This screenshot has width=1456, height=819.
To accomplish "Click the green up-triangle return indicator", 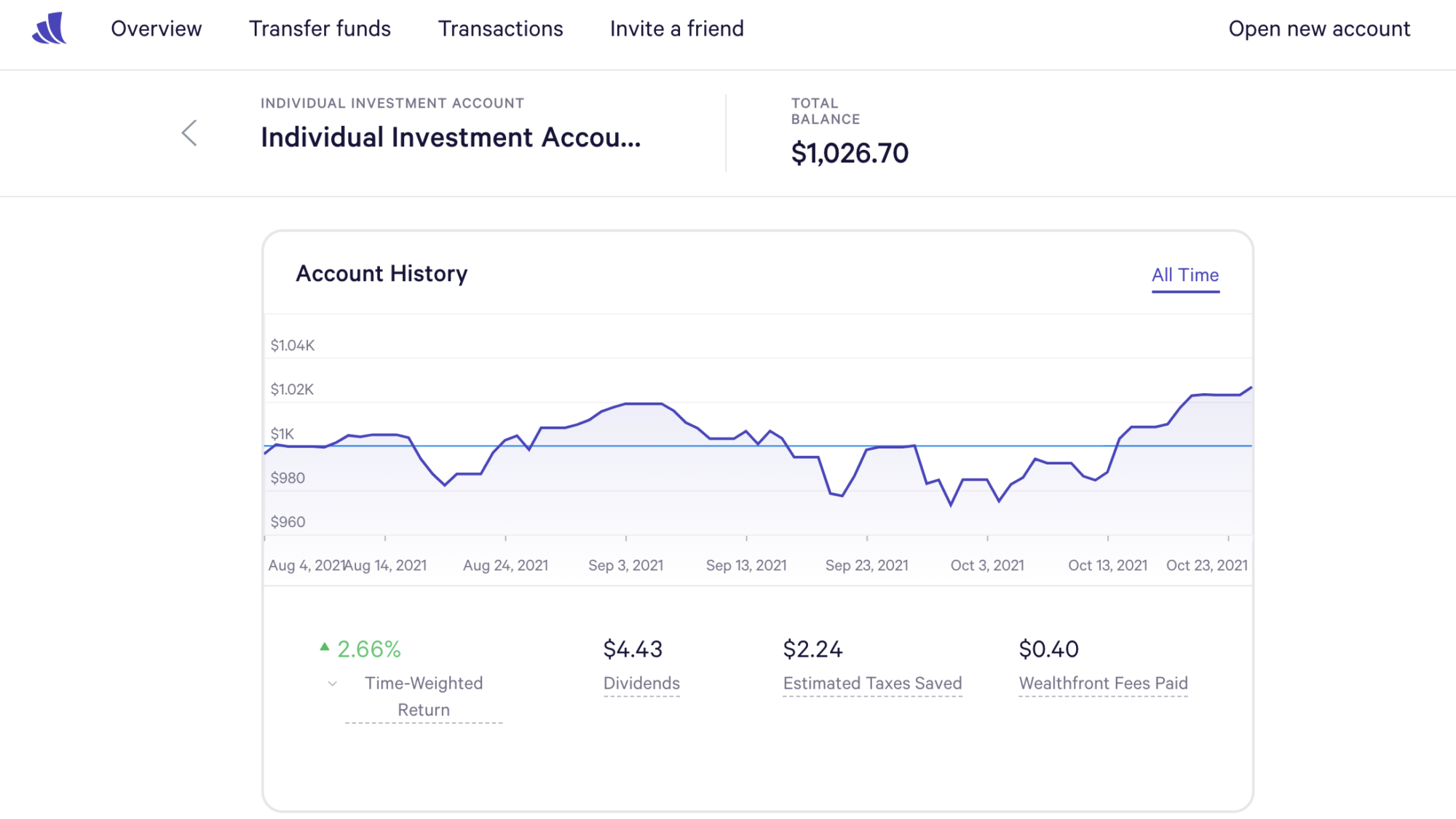I will click(x=325, y=646).
